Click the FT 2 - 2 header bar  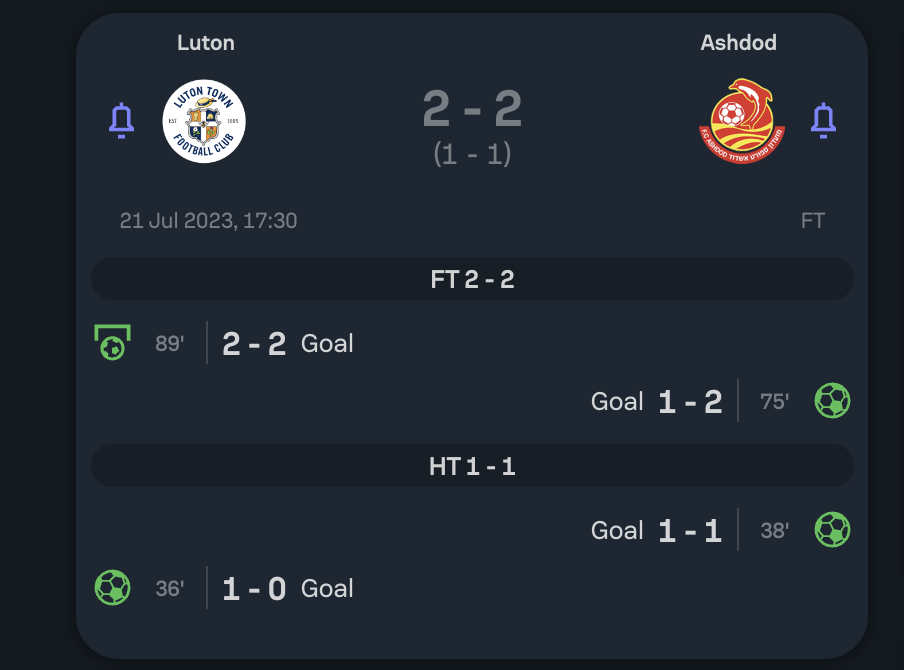click(472, 279)
